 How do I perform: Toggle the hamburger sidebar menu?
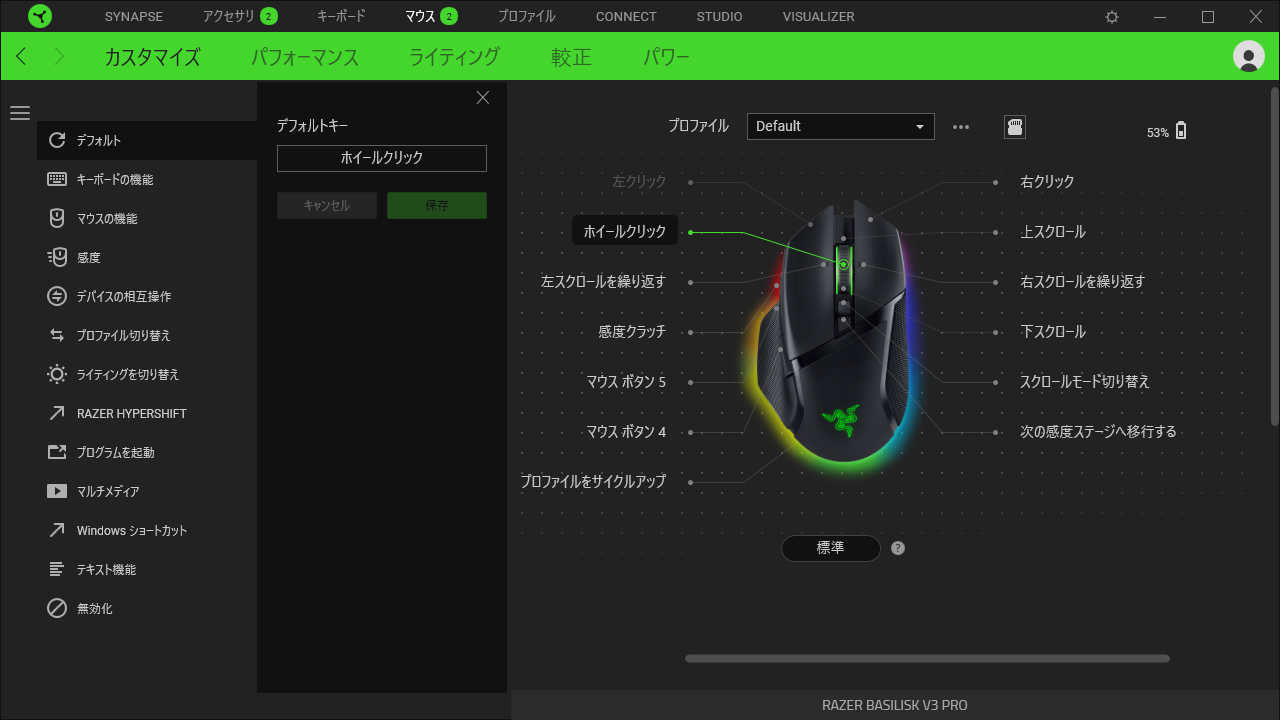pos(20,113)
